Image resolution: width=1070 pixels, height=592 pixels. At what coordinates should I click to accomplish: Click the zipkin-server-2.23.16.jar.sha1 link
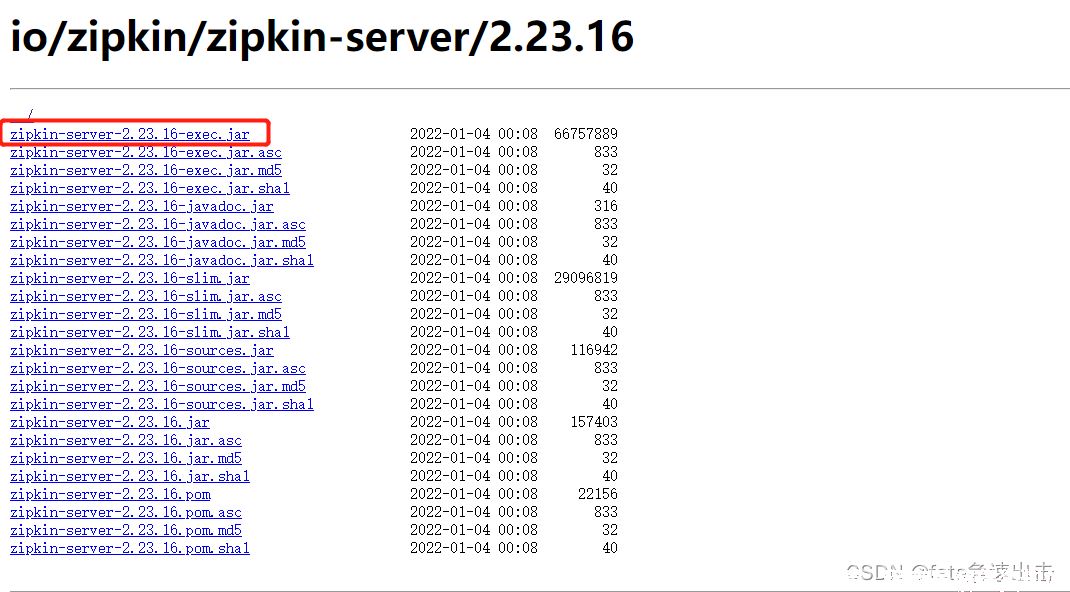coord(130,476)
